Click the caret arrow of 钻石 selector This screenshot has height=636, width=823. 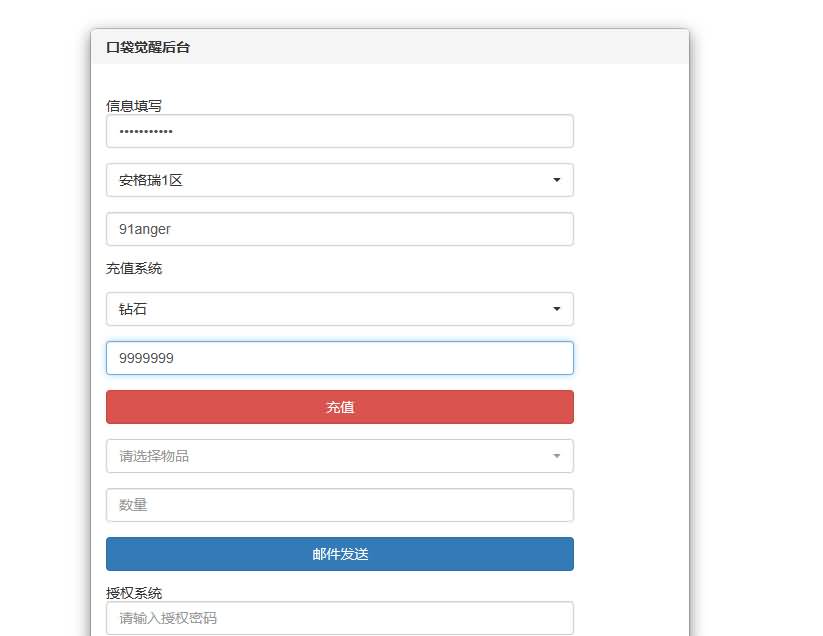(556, 309)
